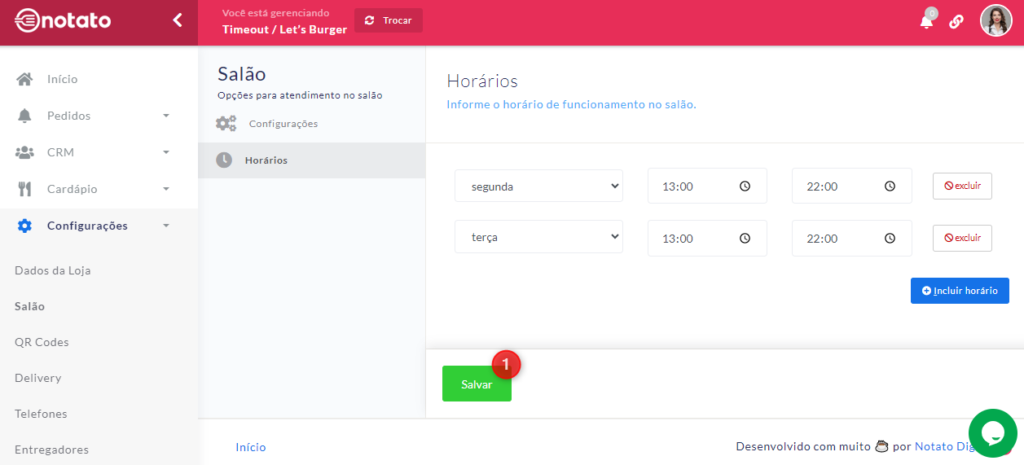This screenshot has width=1024, height=465.
Task: Click the clock icon in segunda start time
Action: [745, 186]
